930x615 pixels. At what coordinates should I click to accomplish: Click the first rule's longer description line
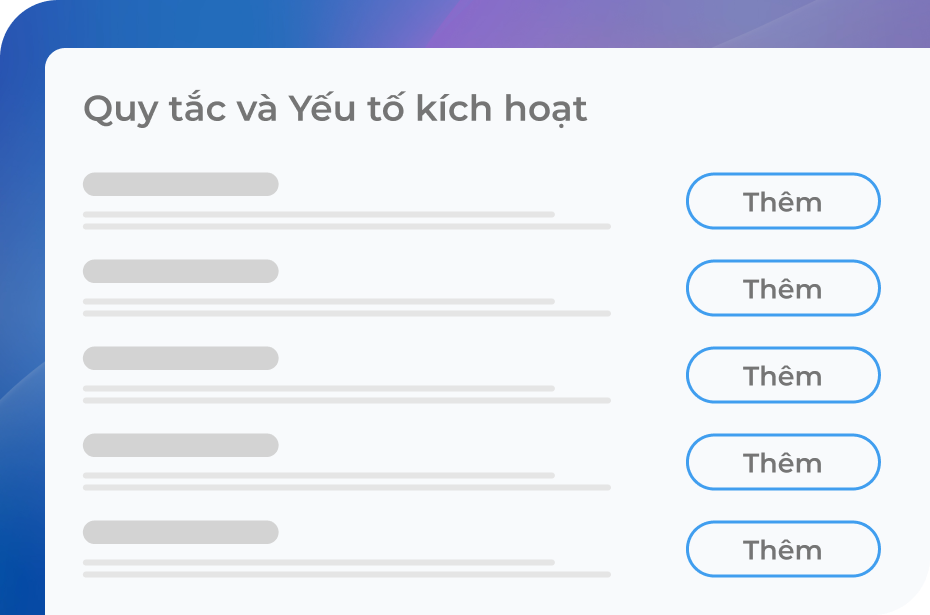point(346,226)
